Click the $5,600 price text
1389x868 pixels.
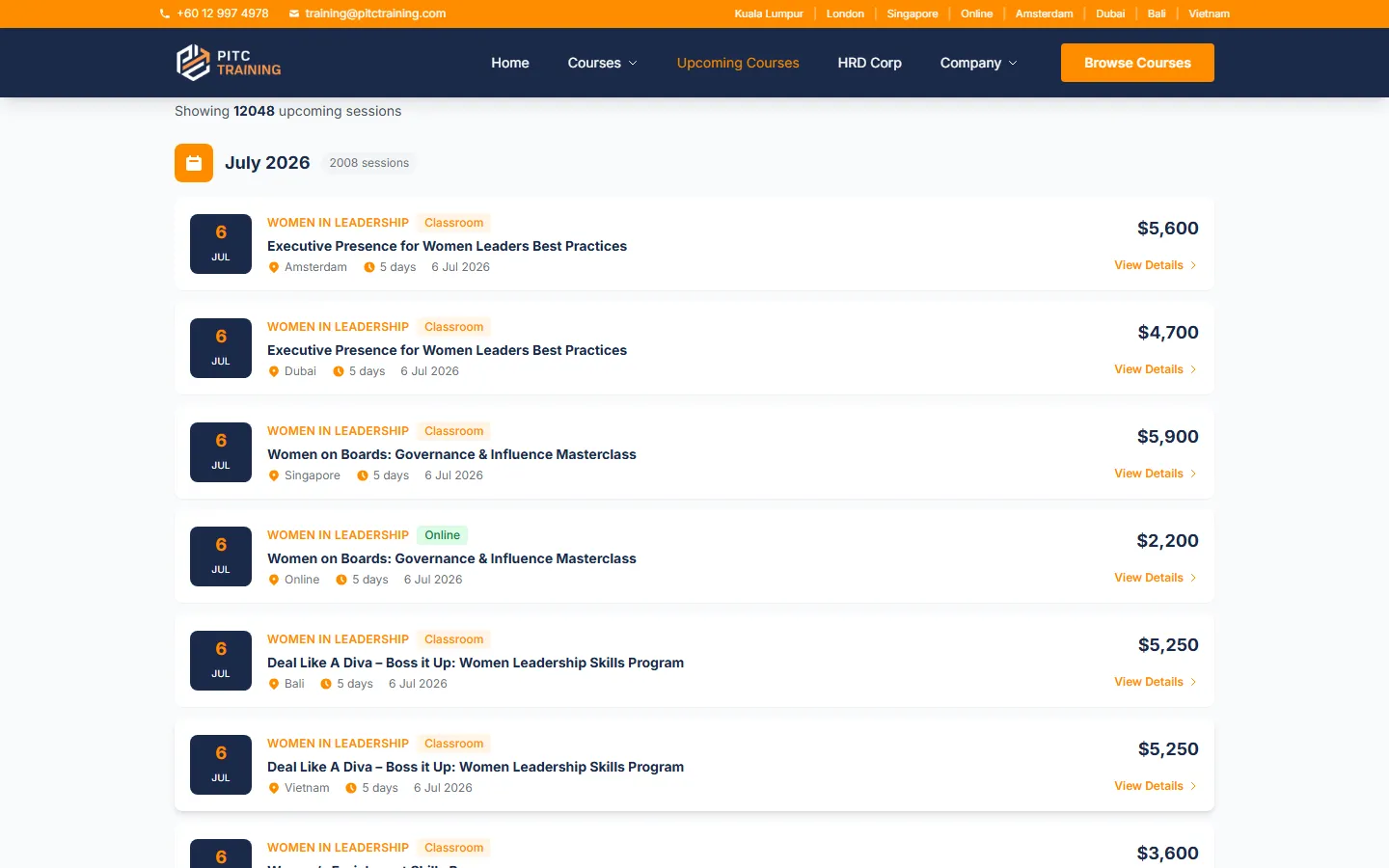1168,229
